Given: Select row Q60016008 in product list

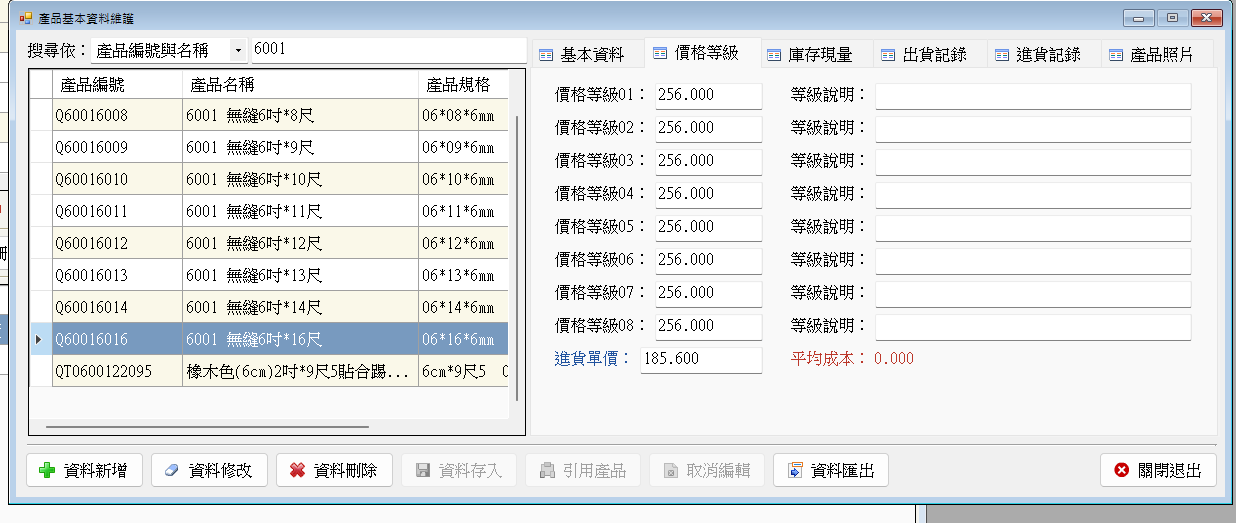Looking at the screenshot, I should coord(268,115).
